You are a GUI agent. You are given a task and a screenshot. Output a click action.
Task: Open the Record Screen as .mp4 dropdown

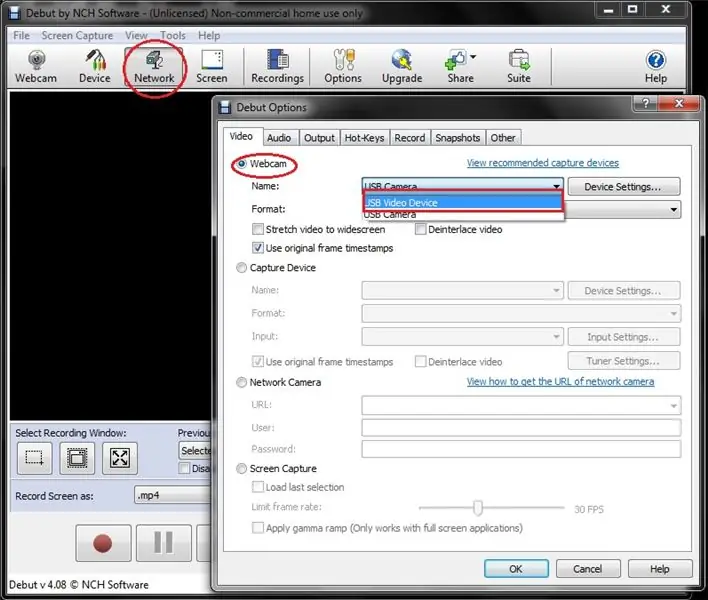(172, 495)
